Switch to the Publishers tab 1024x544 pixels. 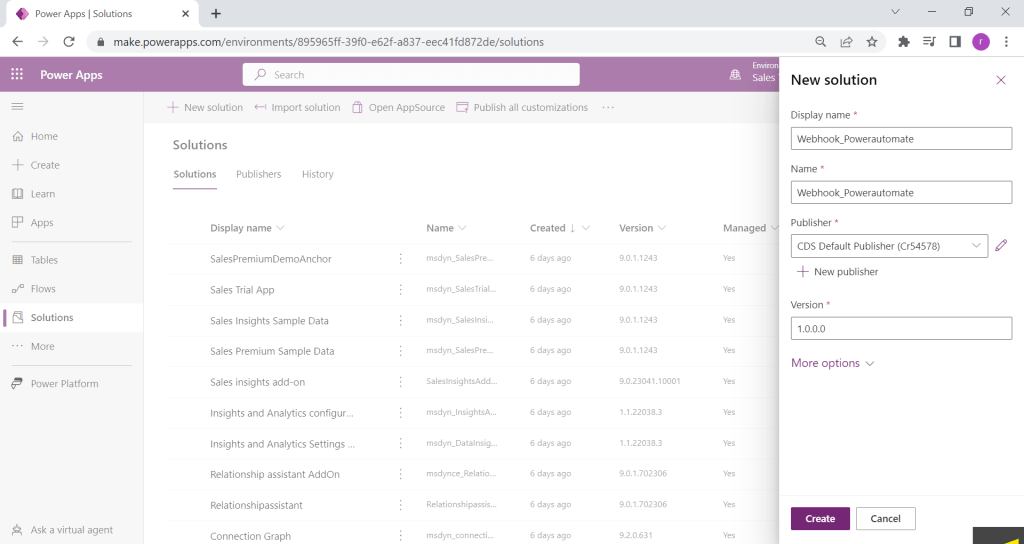coord(258,174)
